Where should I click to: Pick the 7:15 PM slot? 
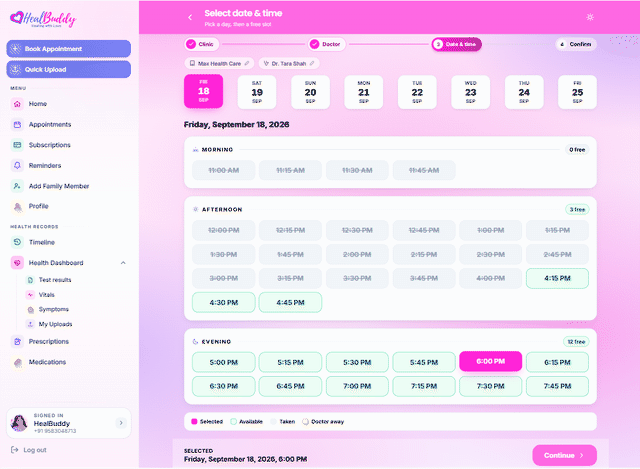tap(424, 386)
